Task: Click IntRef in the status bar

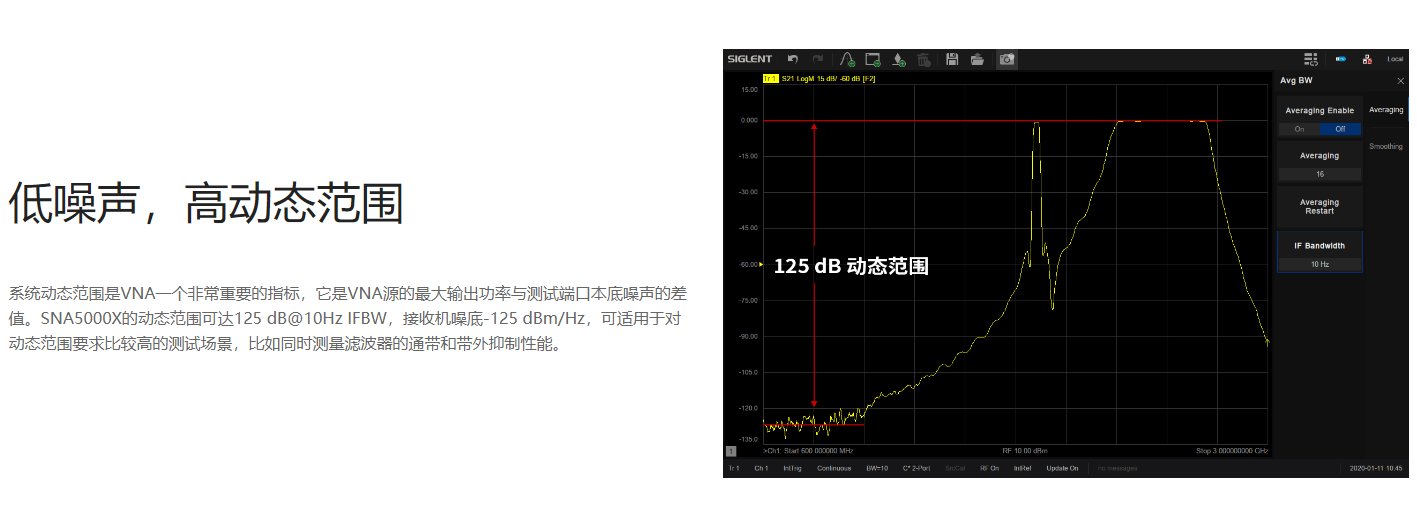Action: [1022, 468]
